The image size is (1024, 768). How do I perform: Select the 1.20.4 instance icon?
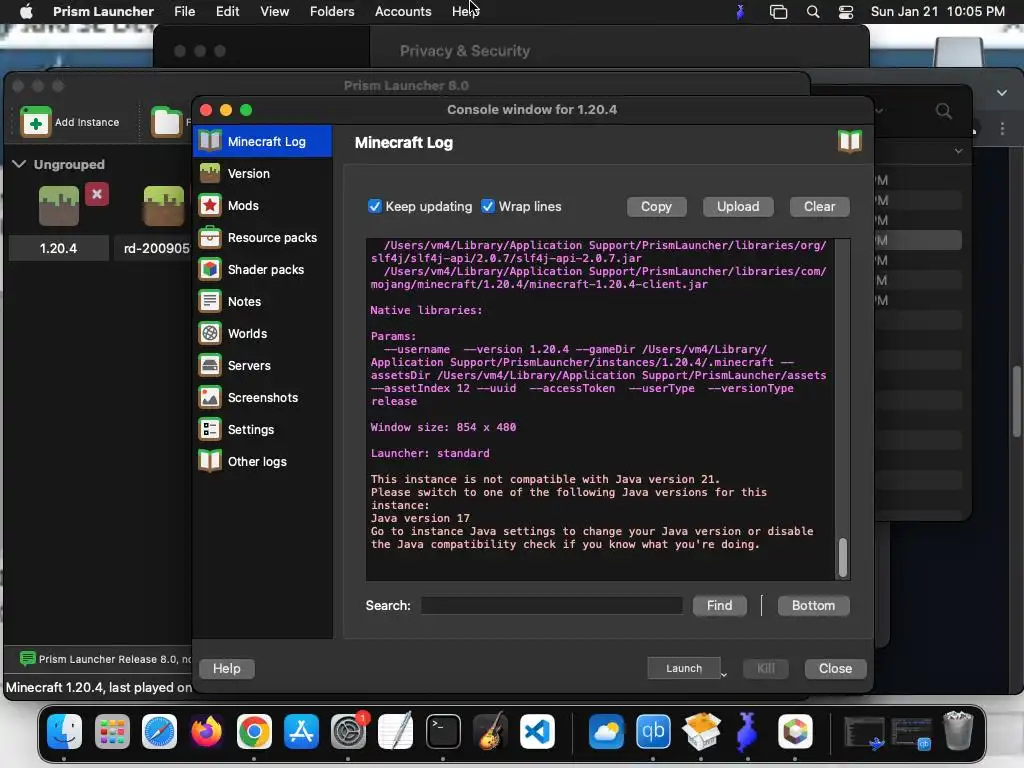coord(59,205)
